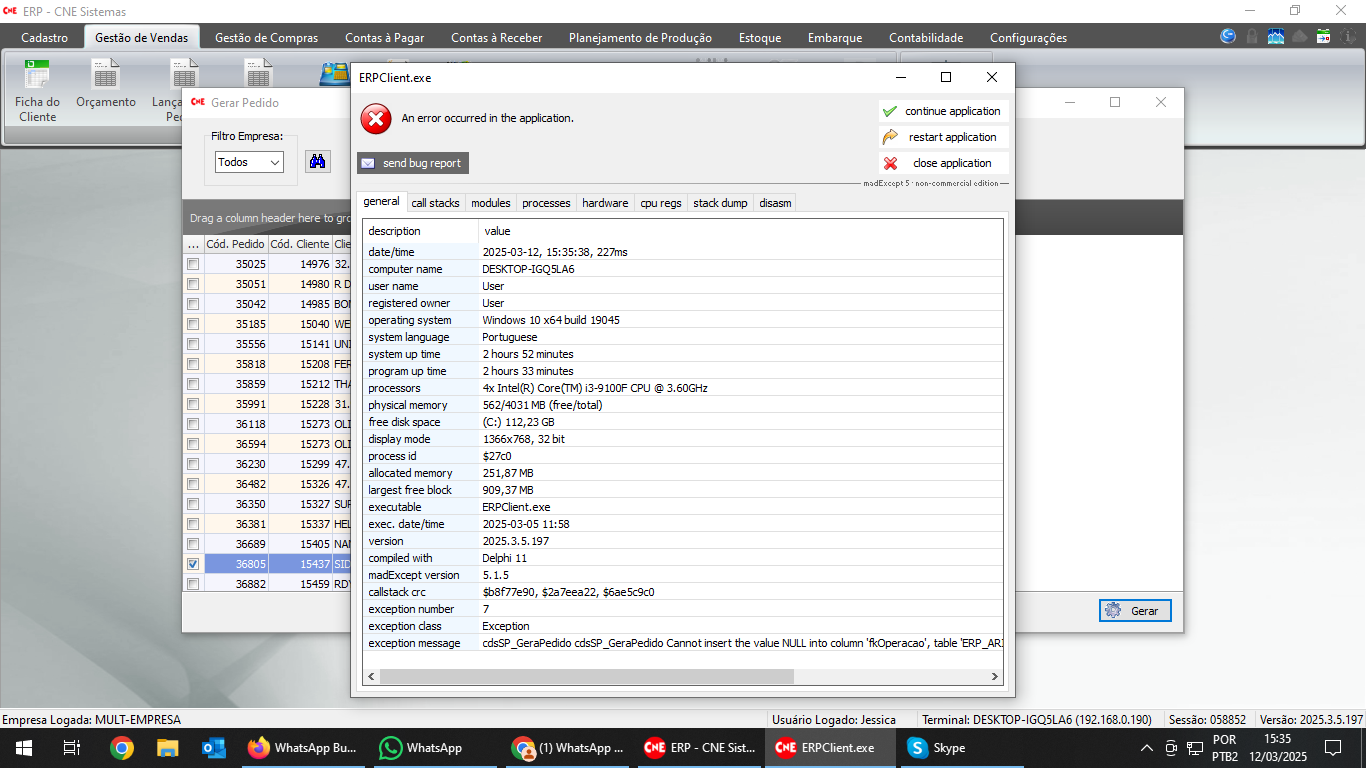Open Google Chrome from the taskbar
The height and width of the screenshot is (768, 1366).
pyautogui.click(x=122, y=748)
